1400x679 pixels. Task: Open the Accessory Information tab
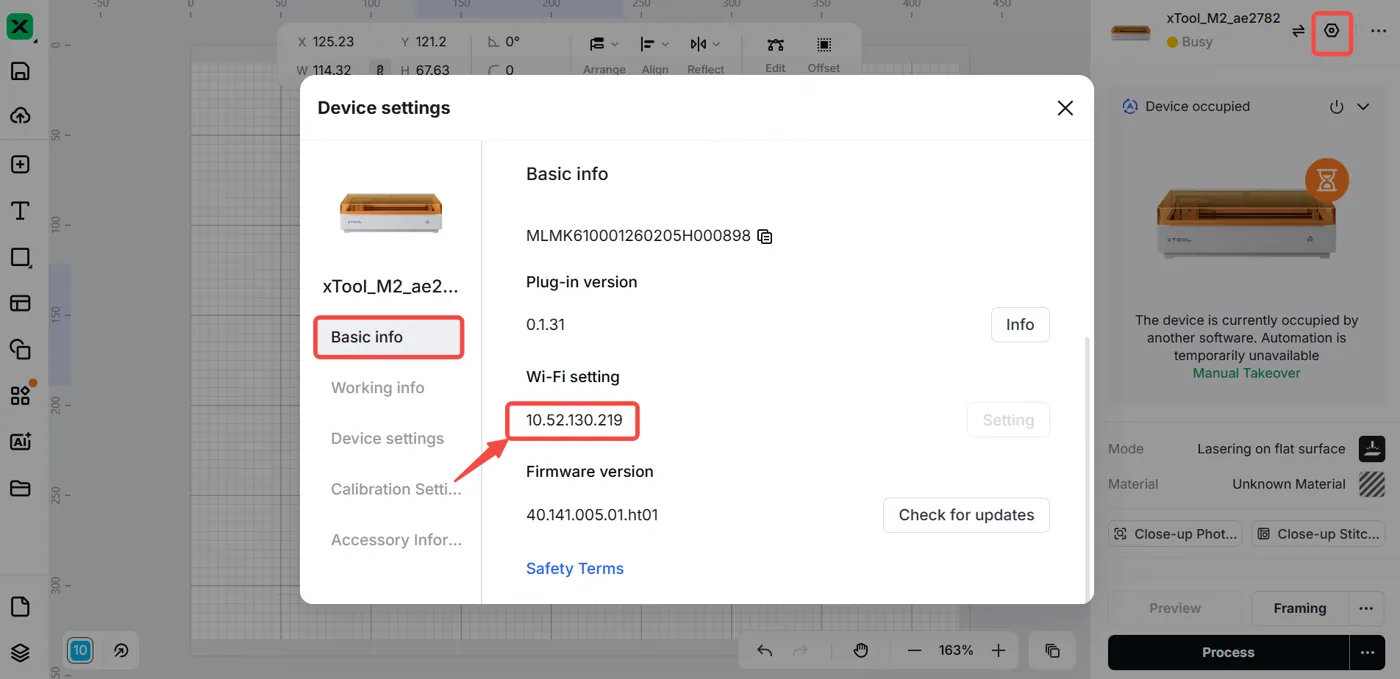coord(397,540)
